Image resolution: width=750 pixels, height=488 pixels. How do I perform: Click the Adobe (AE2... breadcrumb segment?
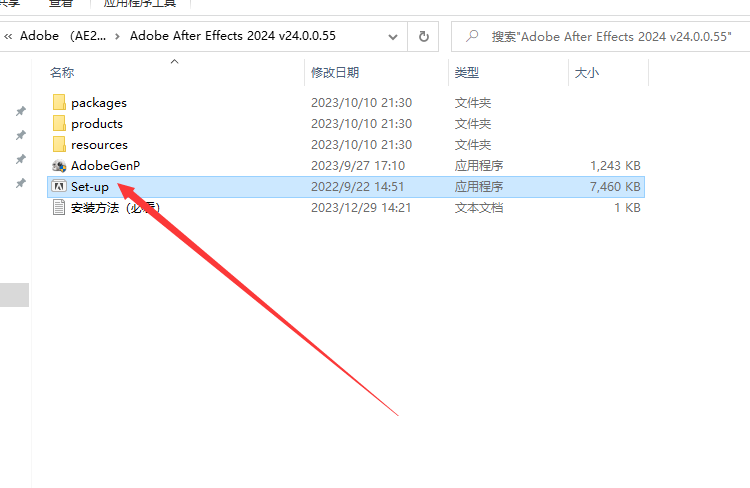pos(63,36)
